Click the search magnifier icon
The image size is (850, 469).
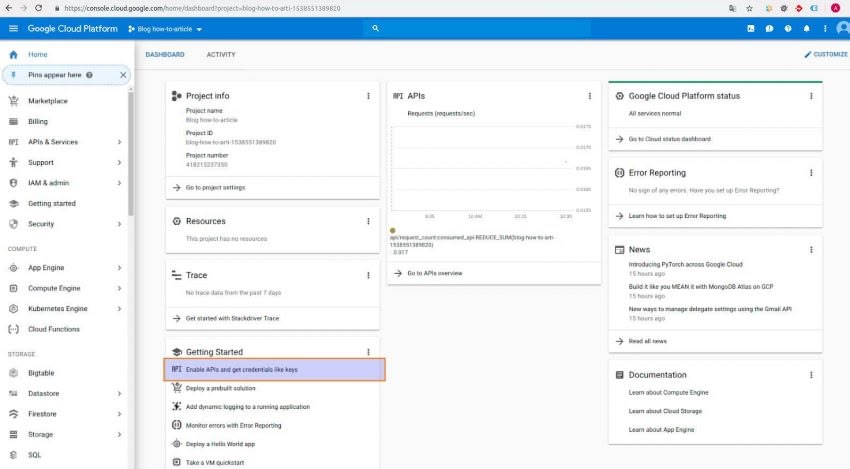(375, 28)
